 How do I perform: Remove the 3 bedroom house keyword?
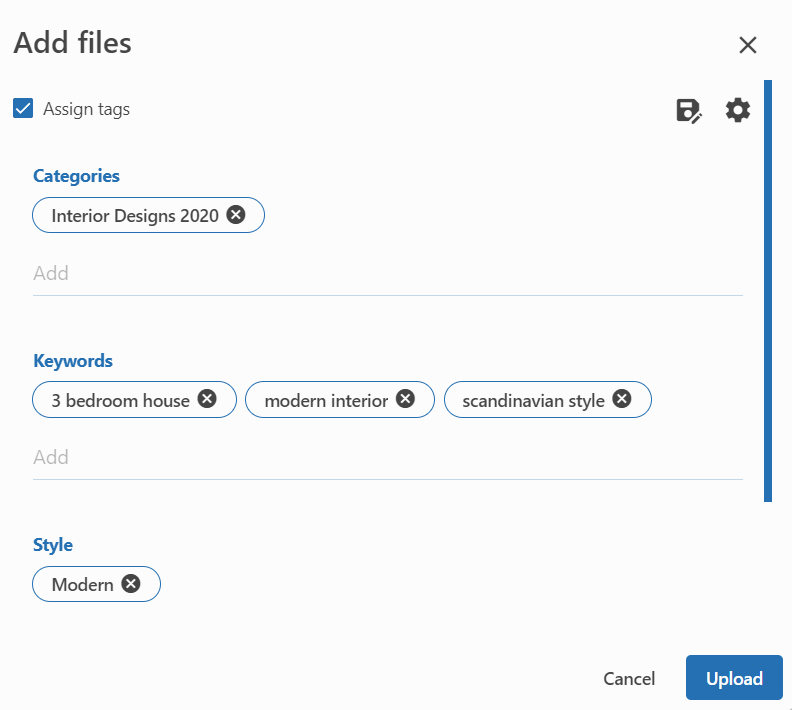tap(207, 399)
